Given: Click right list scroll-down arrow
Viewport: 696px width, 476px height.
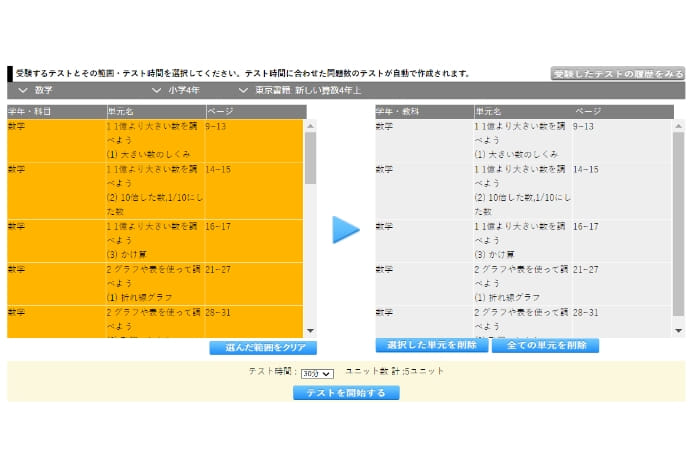Looking at the screenshot, I should click(679, 331).
